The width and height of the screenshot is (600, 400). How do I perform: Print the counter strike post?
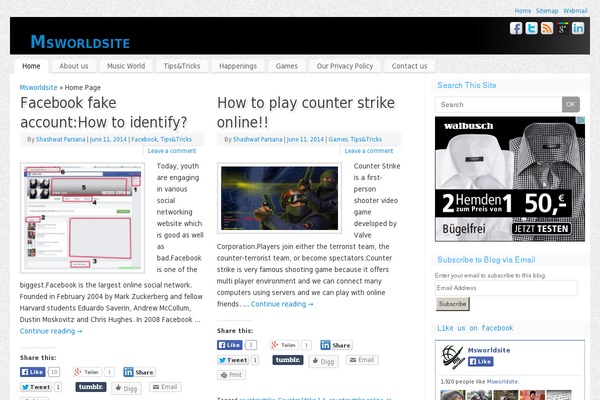[x=232, y=375]
